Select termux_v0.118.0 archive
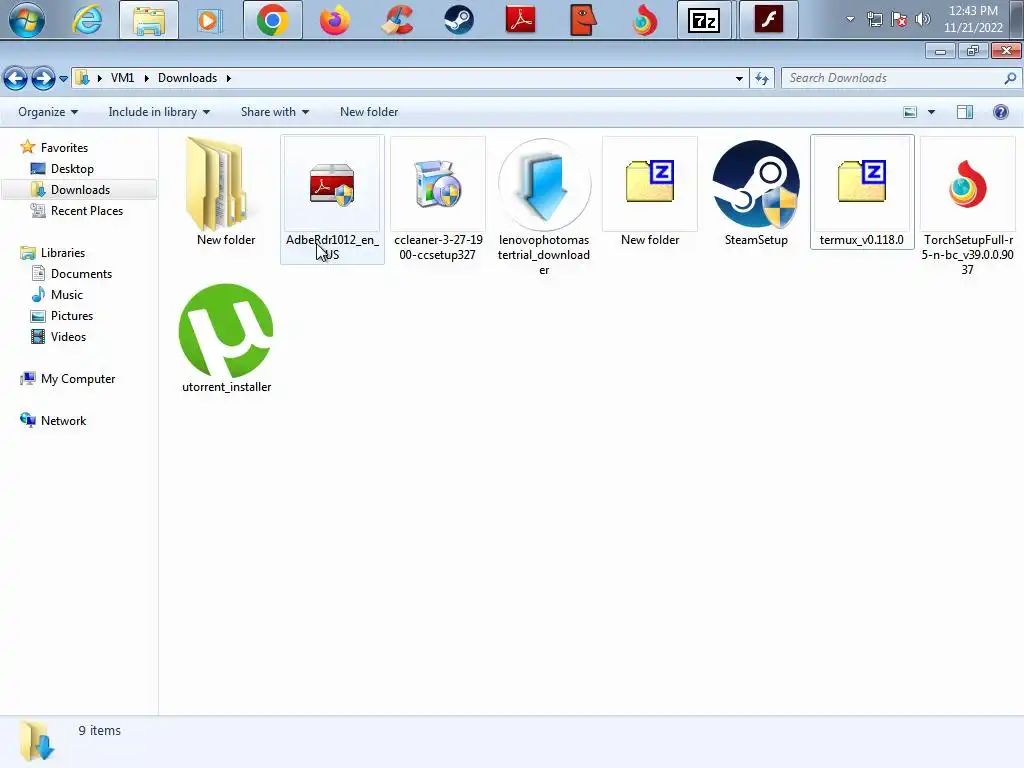The width and height of the screenshot is (1024, 768). click(x=862, y=191)
